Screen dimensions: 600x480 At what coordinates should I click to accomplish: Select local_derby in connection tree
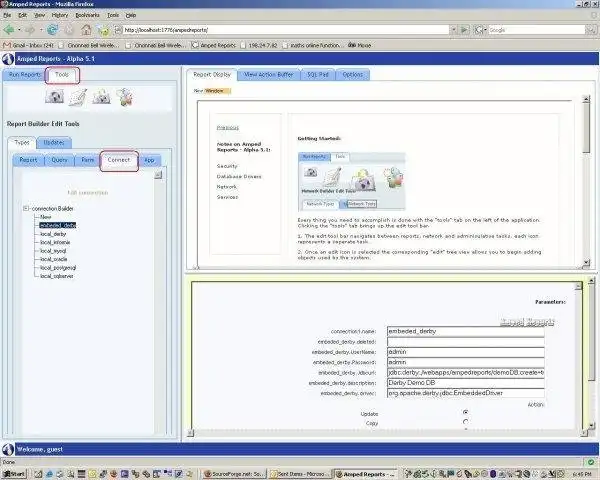53,233
